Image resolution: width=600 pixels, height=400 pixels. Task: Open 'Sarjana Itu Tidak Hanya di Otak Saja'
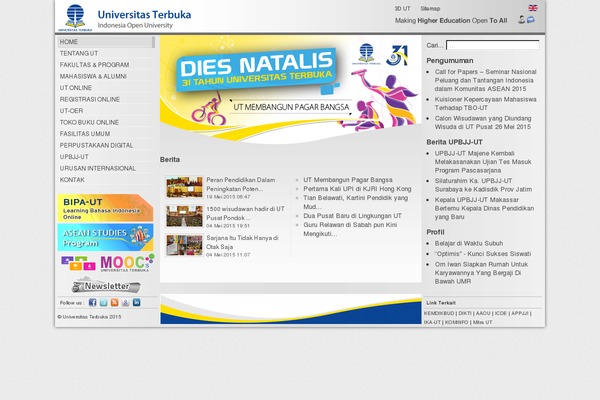pyautogui.click(x=242, y=242)
